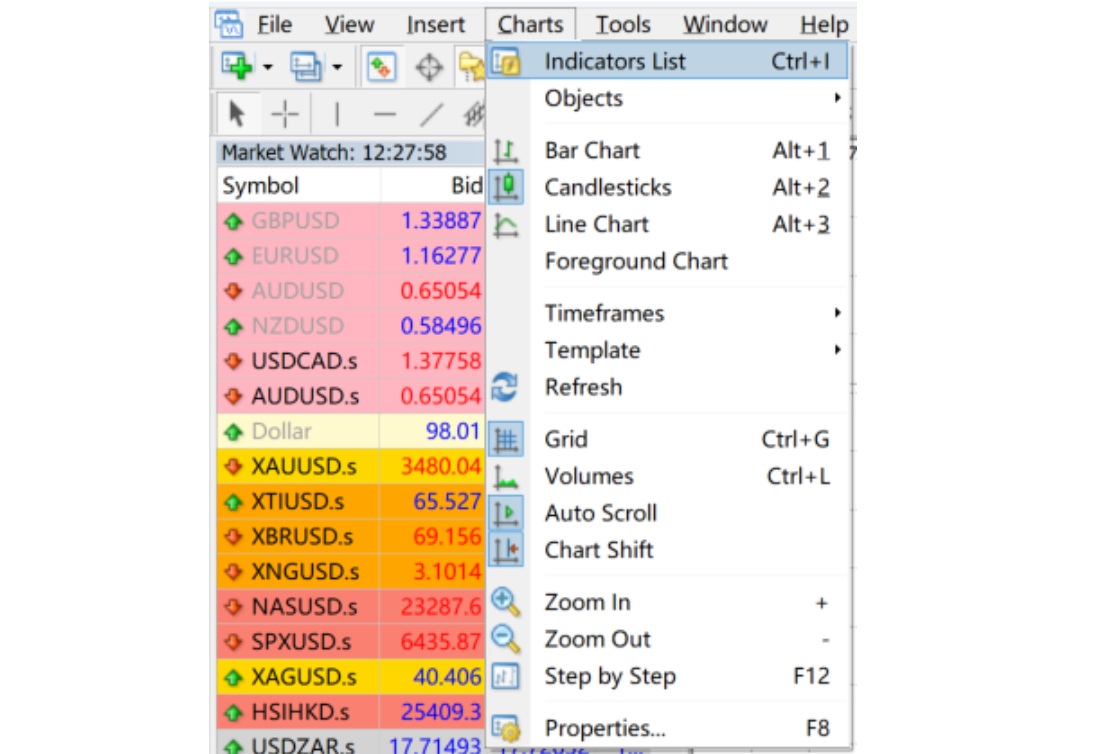This screenshot has width=1102, height=754.
Task: Select the Horizontal Line tool
Action: pyautogui.click(x=385, y=113)
